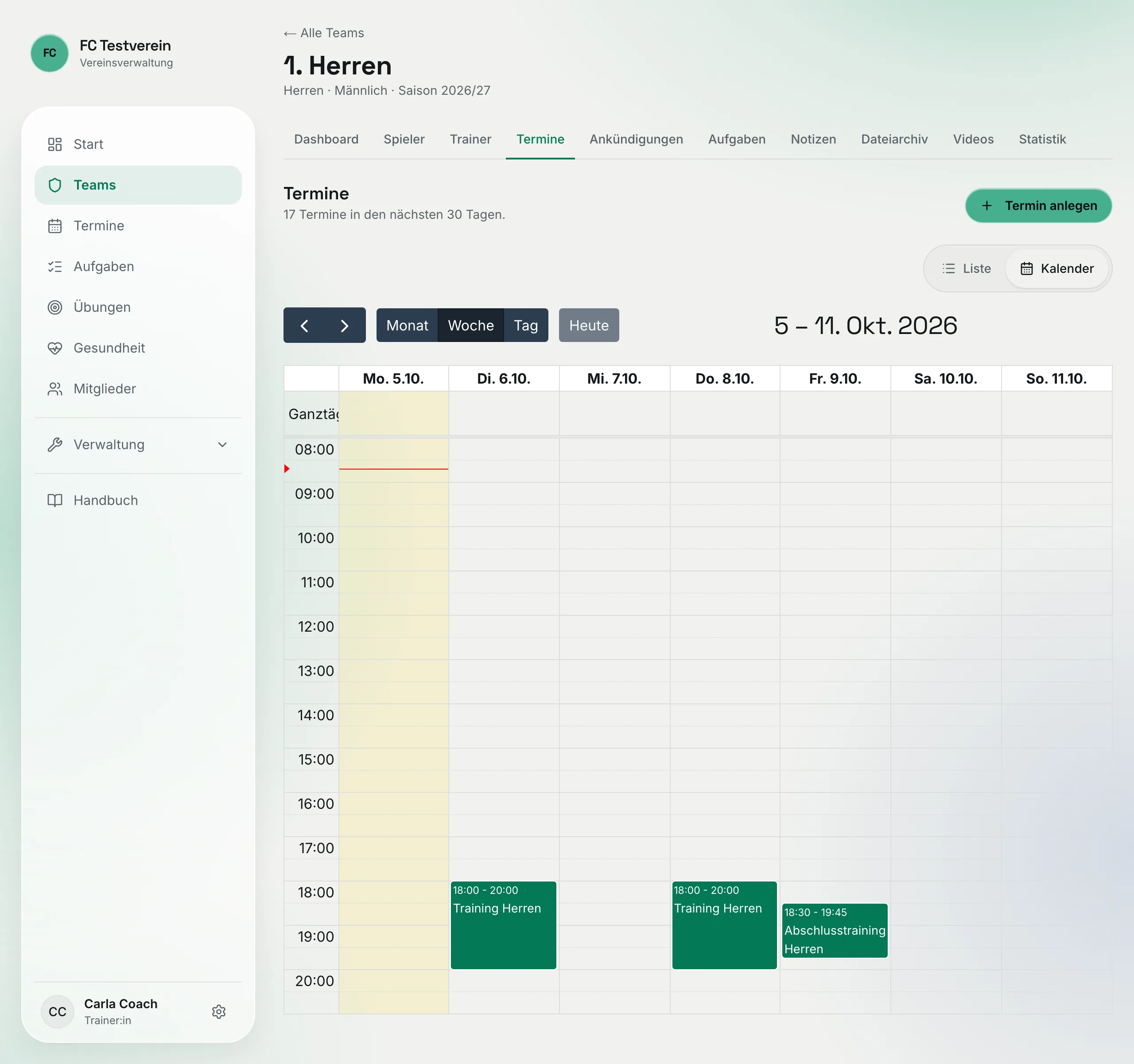Open the Statistik tab

click(1042, 139)
